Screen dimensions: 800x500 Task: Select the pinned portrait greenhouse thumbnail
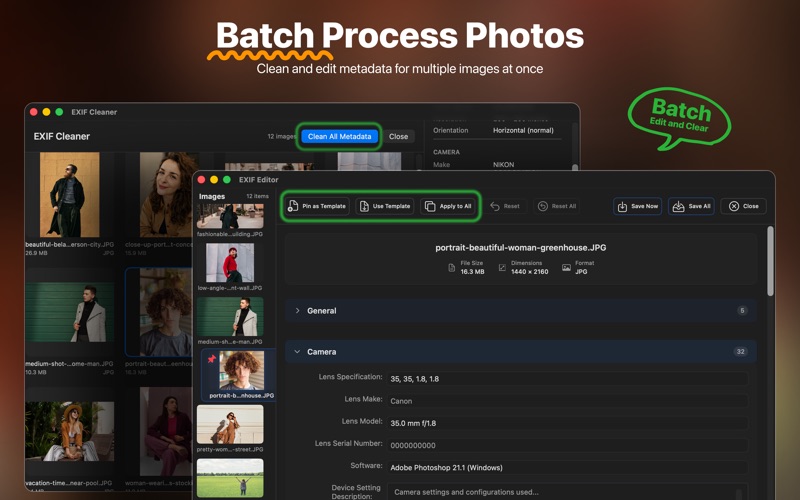238,371
